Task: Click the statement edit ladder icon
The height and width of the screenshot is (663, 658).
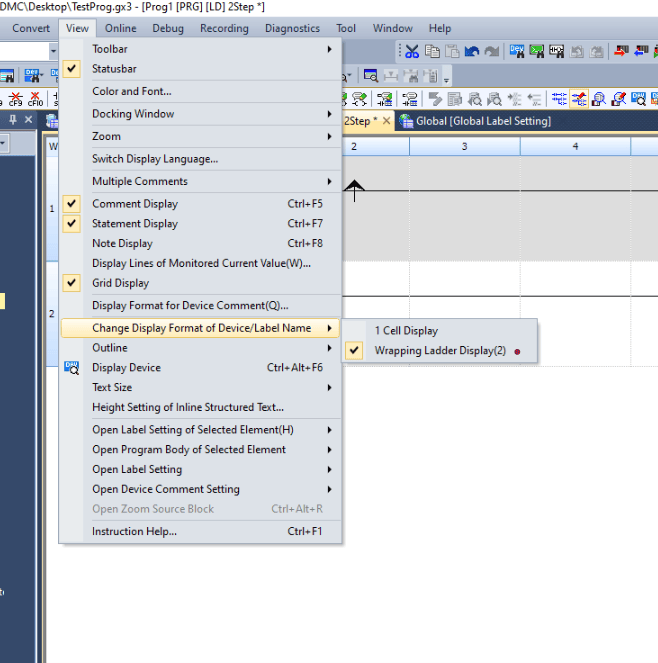Action: tap(385, 99)
